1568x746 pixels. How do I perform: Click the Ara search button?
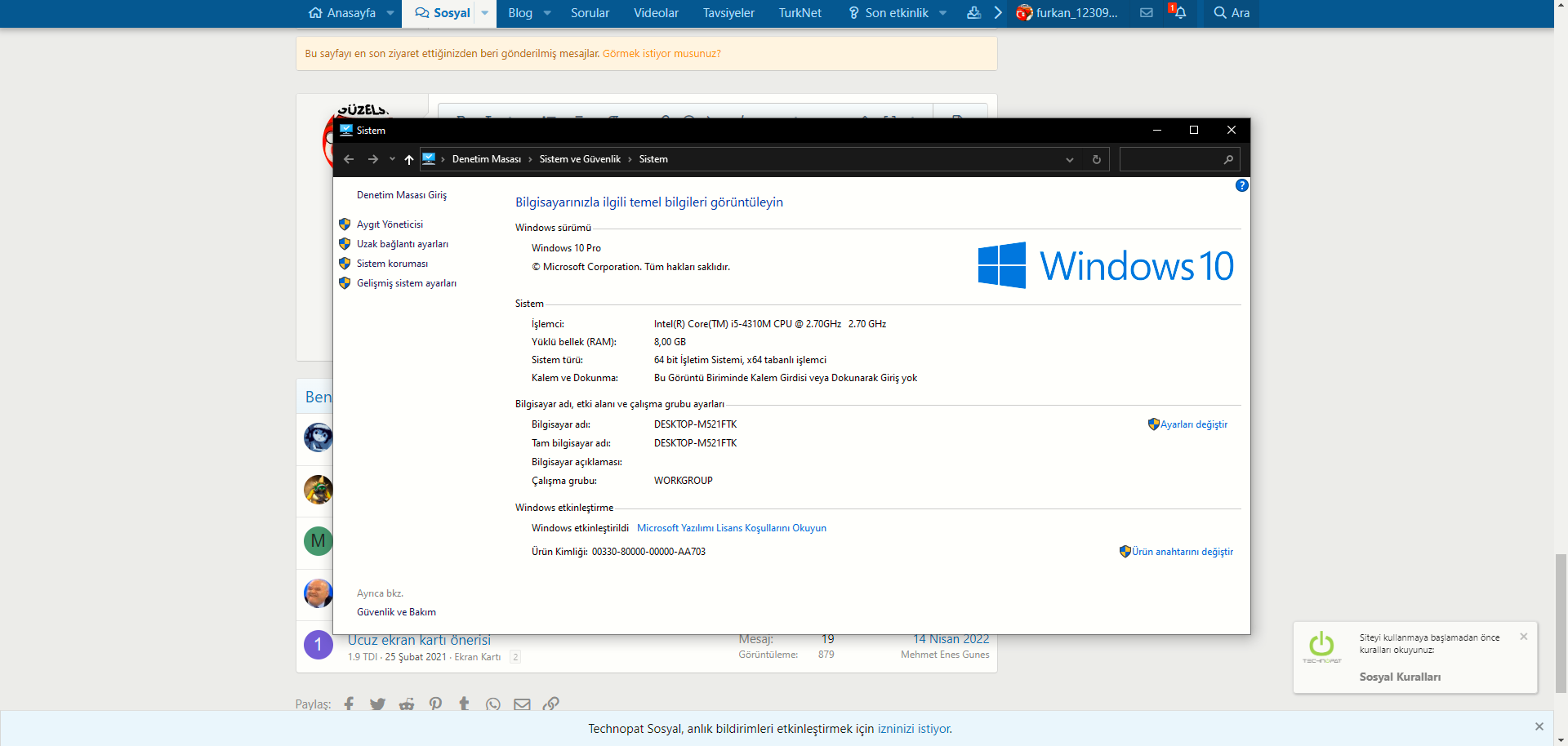[x=1232, y=13]
